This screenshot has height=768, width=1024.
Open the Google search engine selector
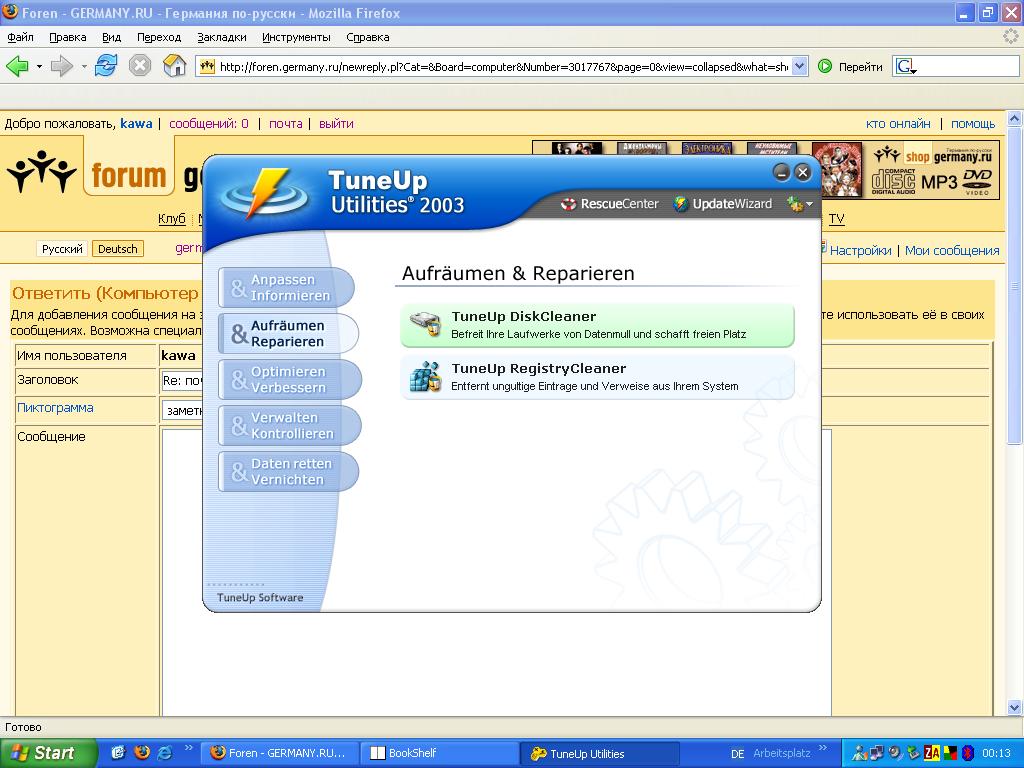906,67
